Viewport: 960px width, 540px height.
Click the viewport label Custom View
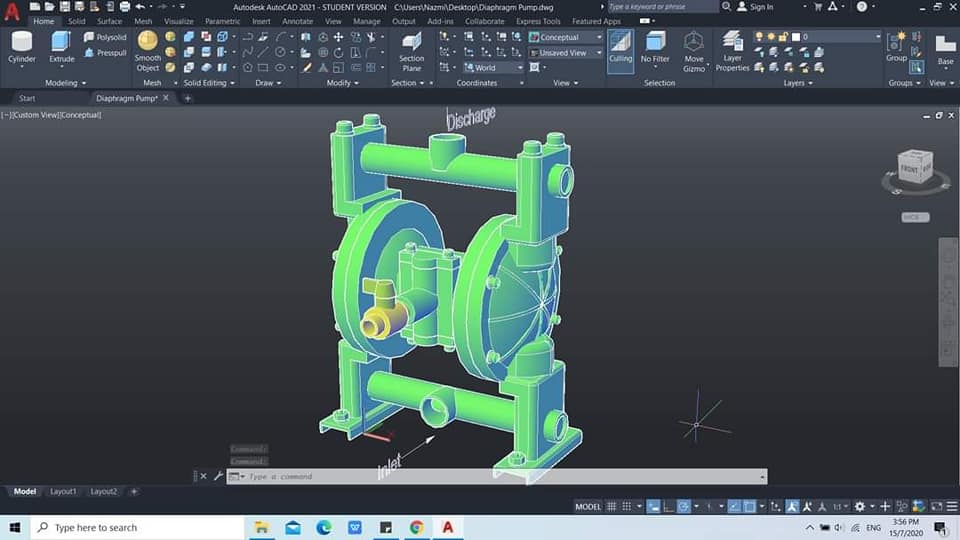[x=34, y=114]
